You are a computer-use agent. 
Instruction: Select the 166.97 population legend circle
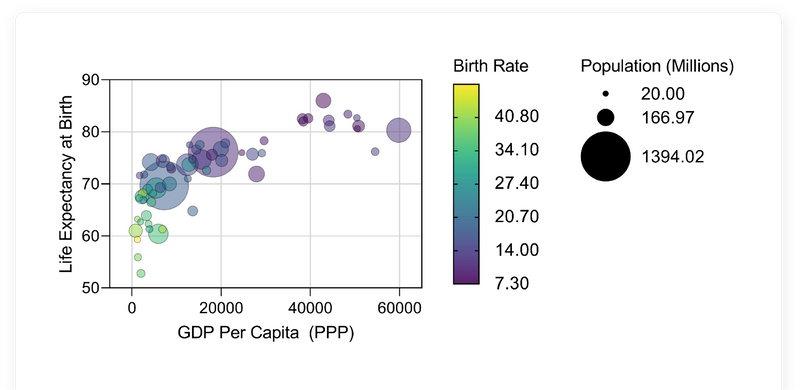605,117
